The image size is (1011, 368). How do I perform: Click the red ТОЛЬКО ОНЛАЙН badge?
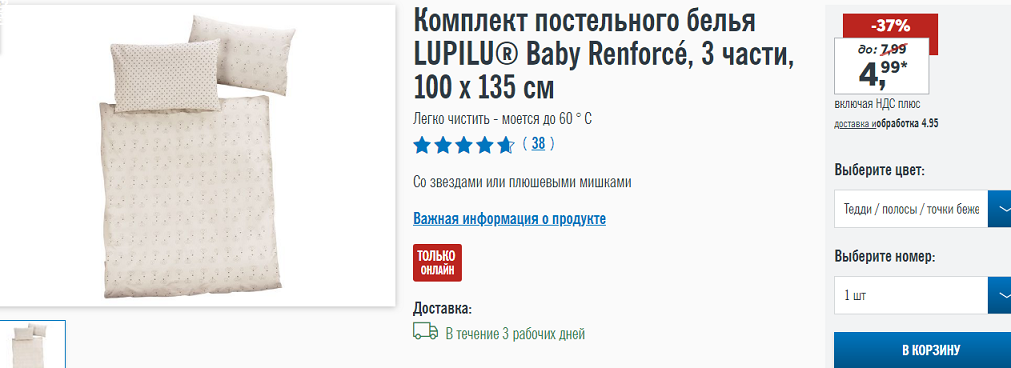pos(438,263)
